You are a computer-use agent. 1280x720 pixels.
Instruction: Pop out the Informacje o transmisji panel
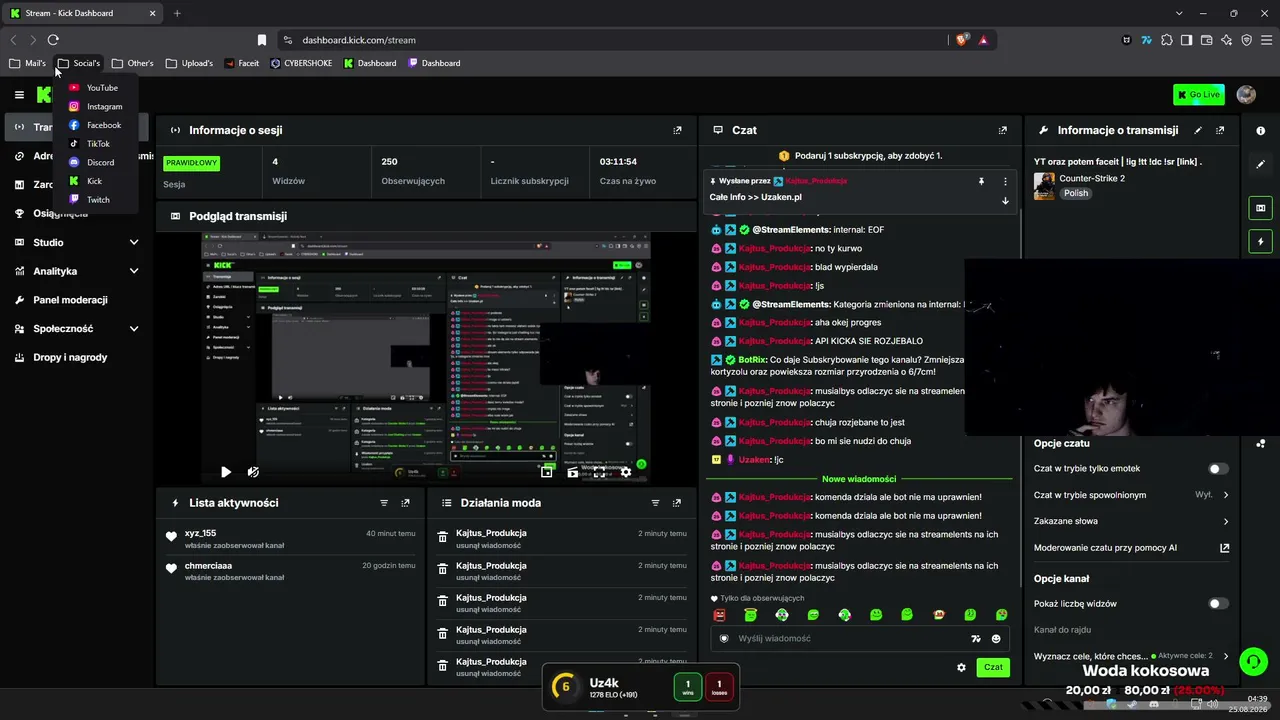tap(1220, 130)
